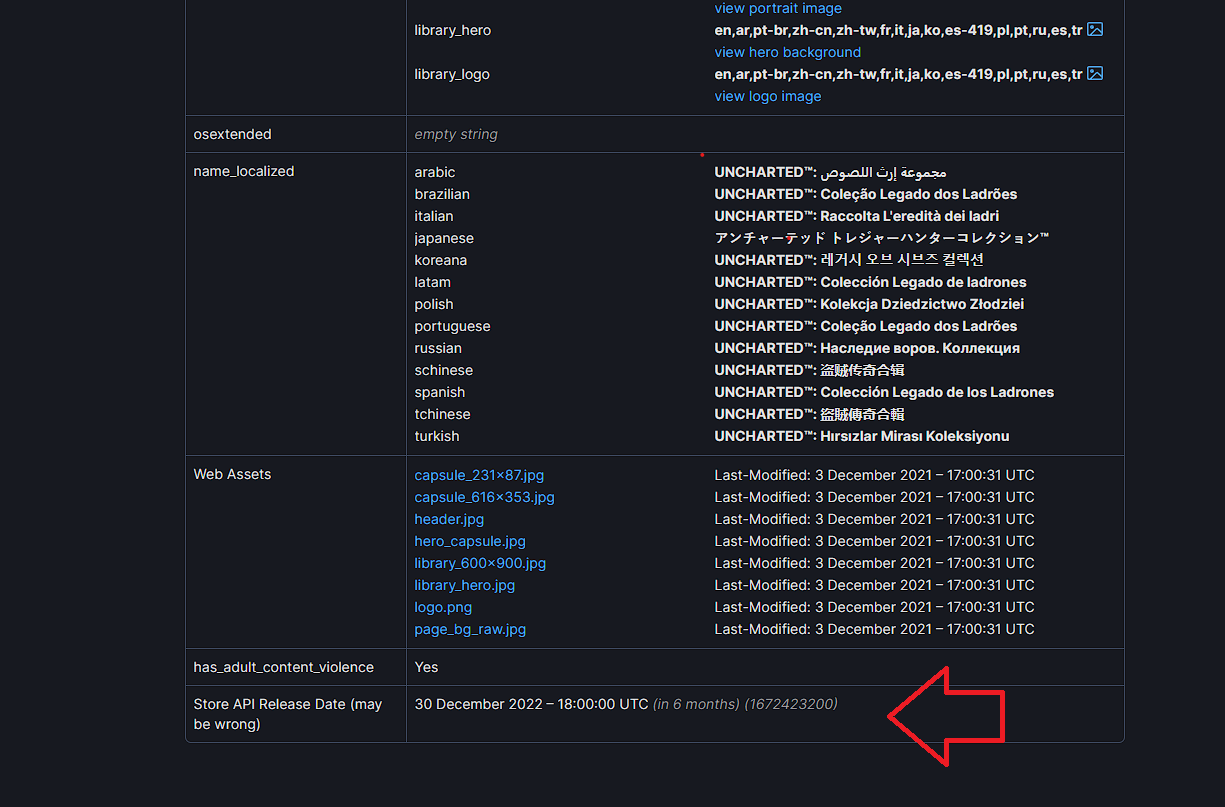Image resolution: width=1225 pixels, height=807 pixels.
Task: Open logo.png web asset
Action: coord(443,607)
